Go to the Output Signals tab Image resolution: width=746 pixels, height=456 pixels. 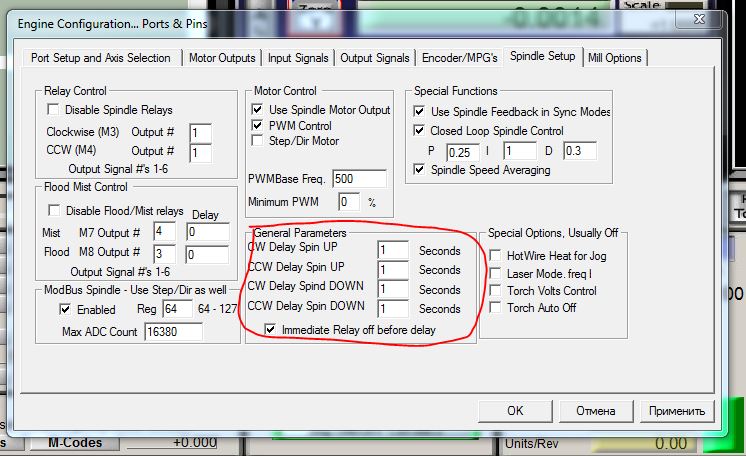coord(374,58)
